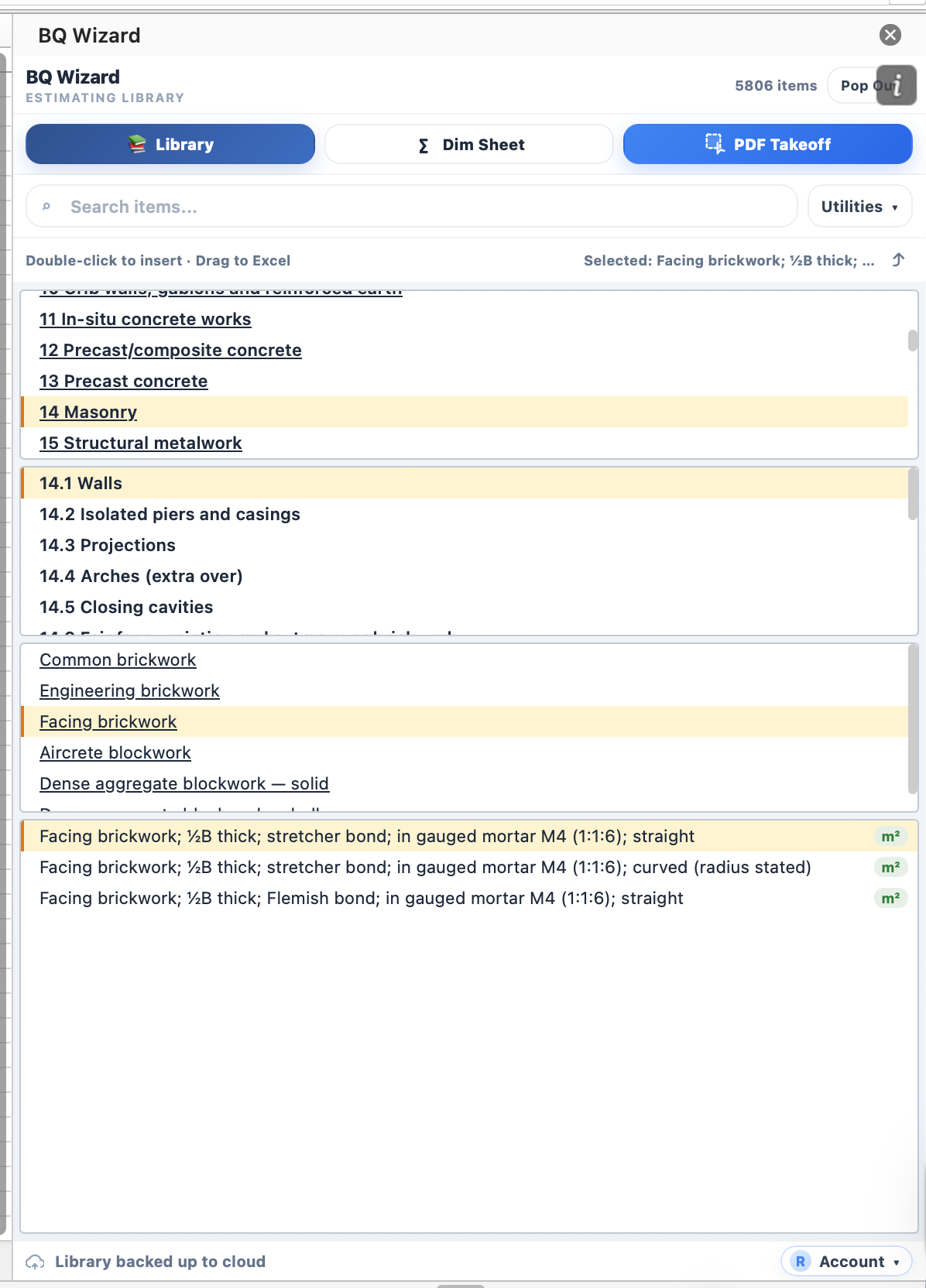The height and width of the screenshot is (1288, 926).
Task: Click the magnifier search icon
Action: (x=46, y=207)
